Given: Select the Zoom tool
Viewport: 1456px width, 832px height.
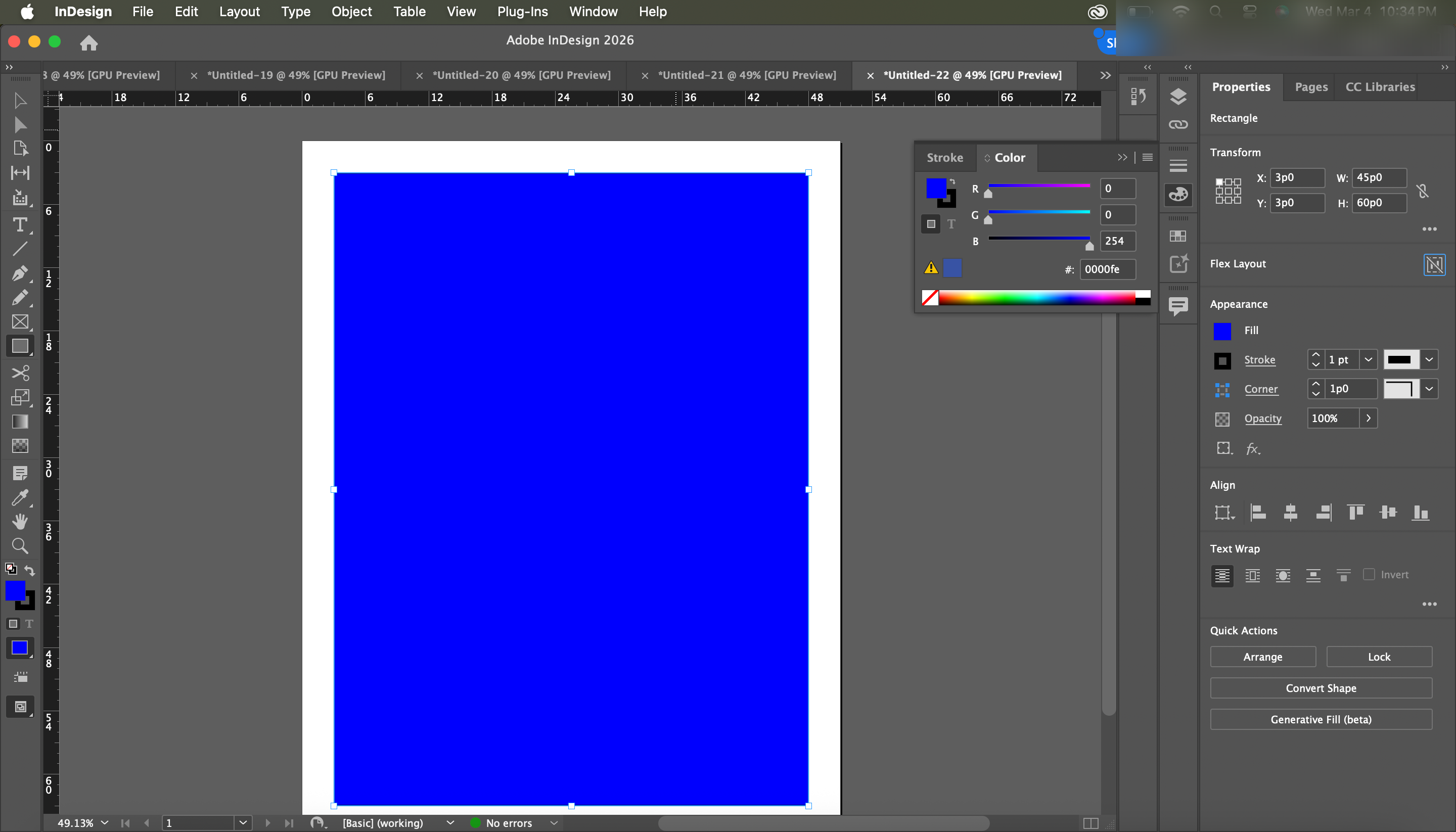Looking at the screenshot, I should click(20, 546).
